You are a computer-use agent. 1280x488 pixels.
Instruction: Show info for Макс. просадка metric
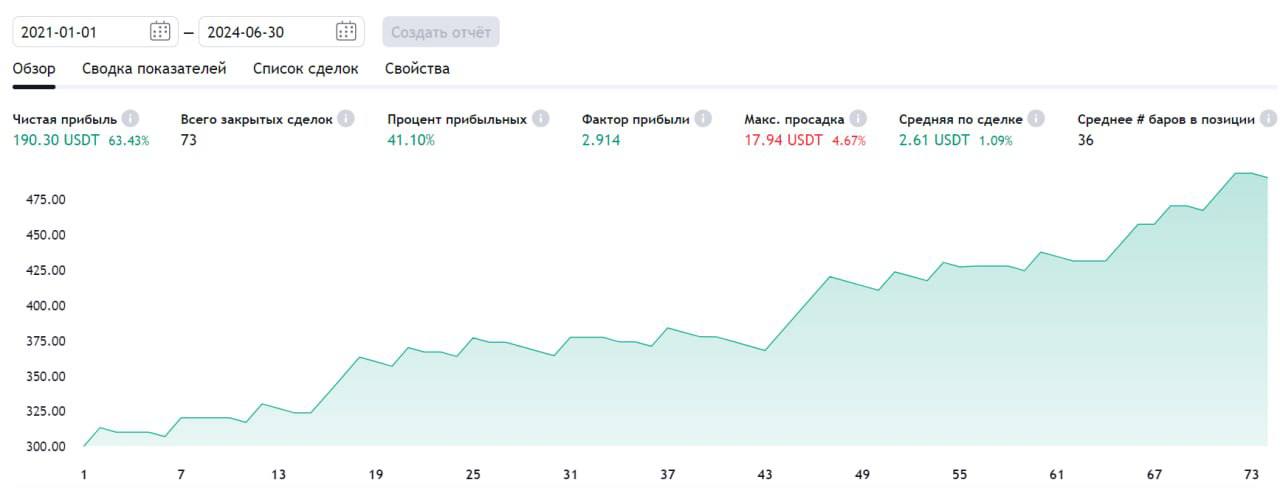858,119
